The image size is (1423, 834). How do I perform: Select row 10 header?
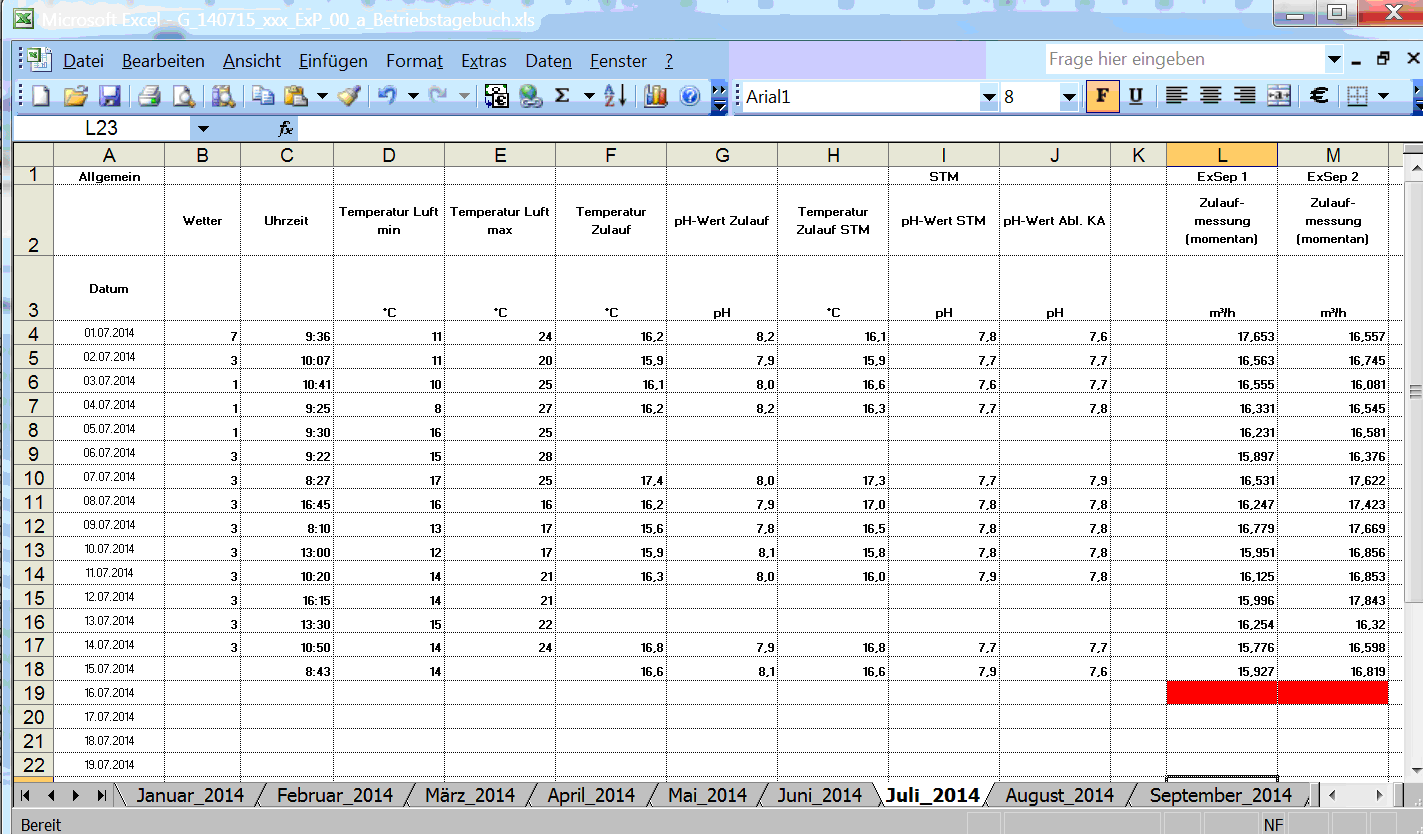[x=33, y=477]
